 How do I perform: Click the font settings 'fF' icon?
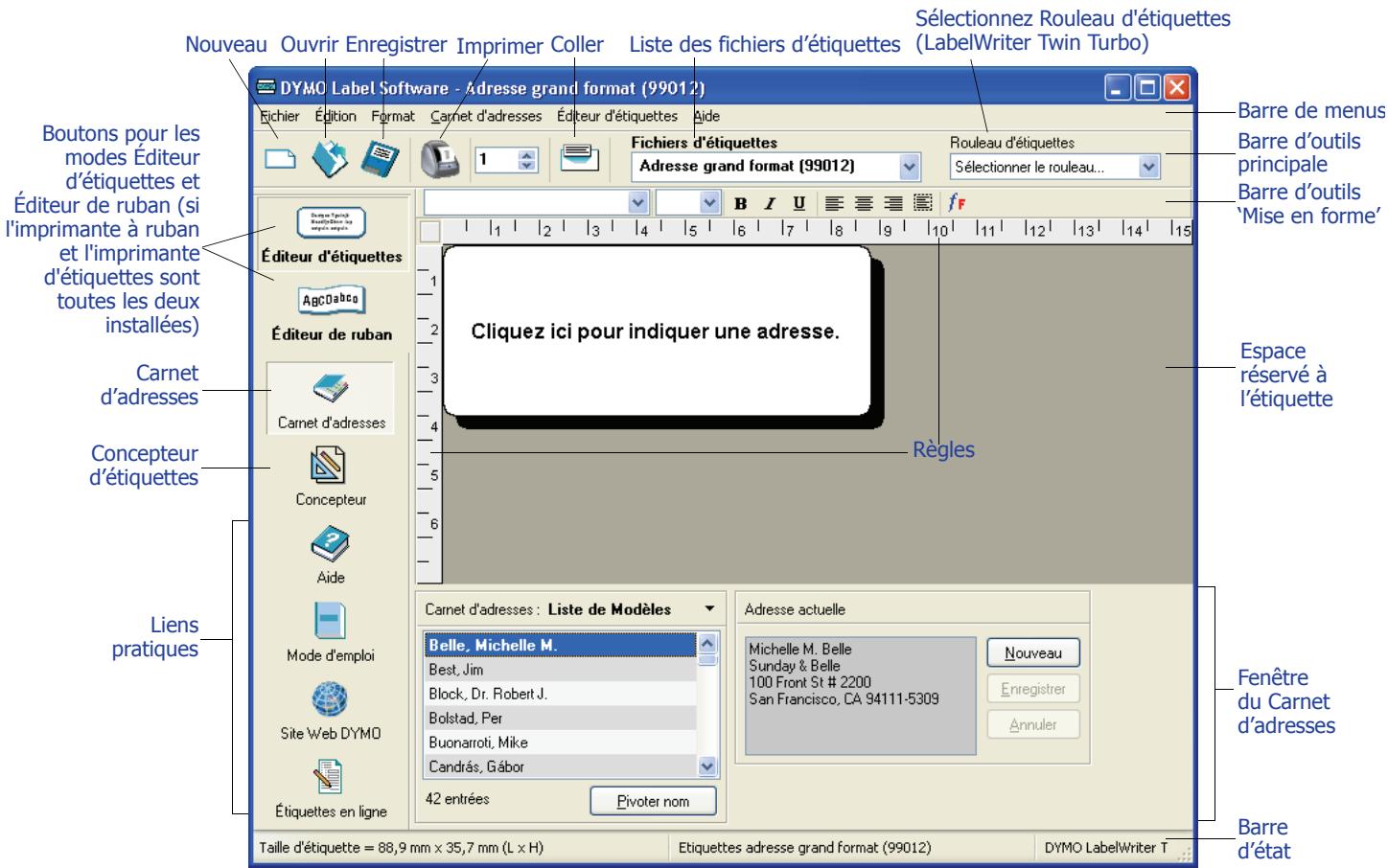coord(957,203)
